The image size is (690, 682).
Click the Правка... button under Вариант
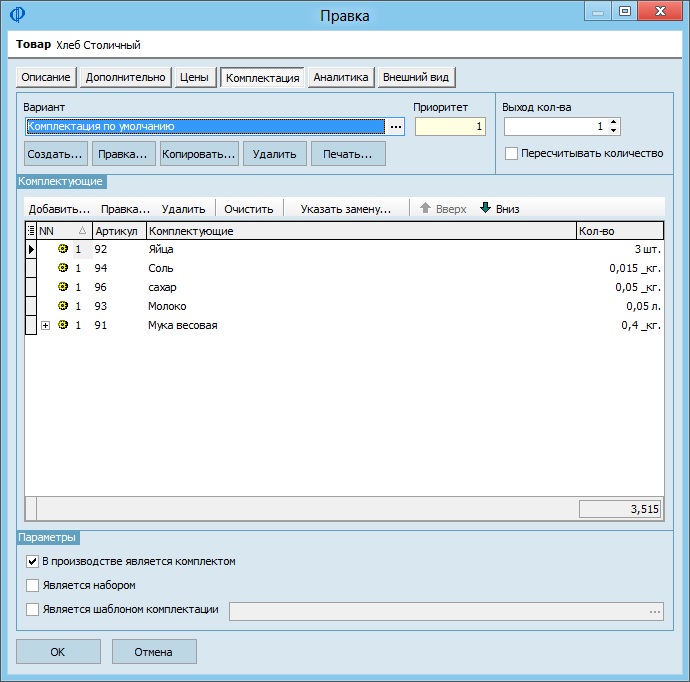point(123,154)
